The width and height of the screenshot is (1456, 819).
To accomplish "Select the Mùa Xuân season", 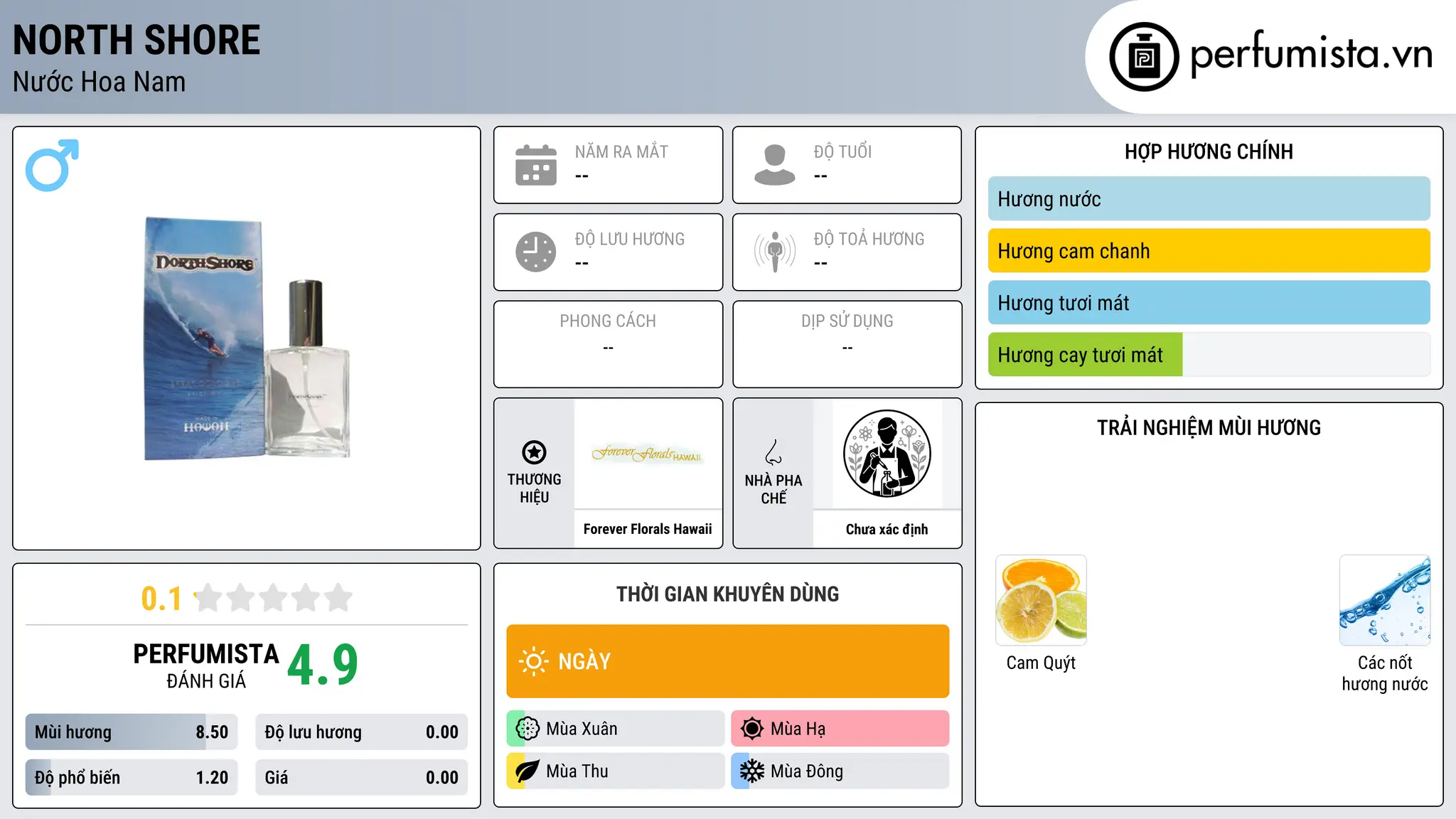I will coord(616,729).
